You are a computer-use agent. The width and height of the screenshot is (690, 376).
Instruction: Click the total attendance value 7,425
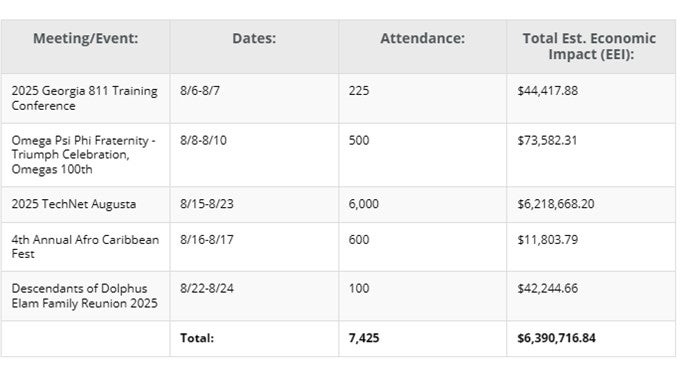coord(364,338)
